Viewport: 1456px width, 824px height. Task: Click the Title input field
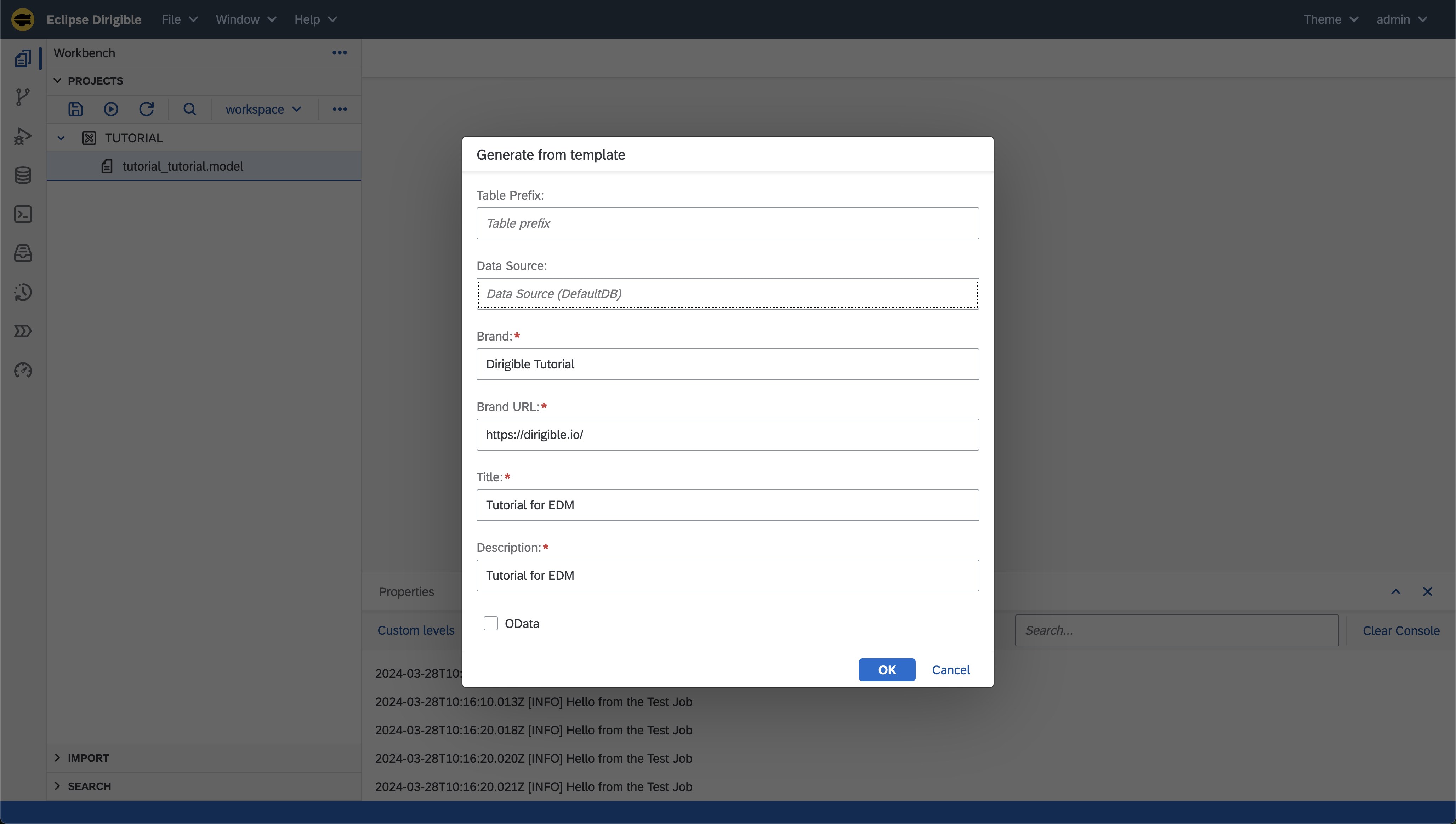727,505
